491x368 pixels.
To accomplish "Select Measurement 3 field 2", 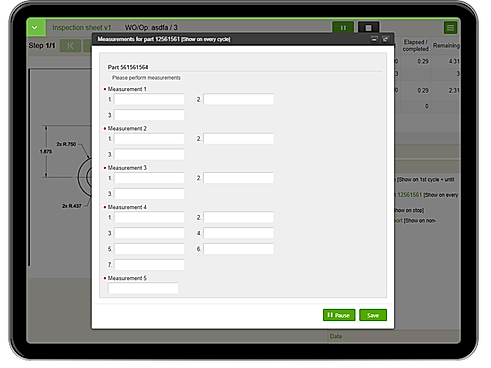I will [x=238, y=178].
